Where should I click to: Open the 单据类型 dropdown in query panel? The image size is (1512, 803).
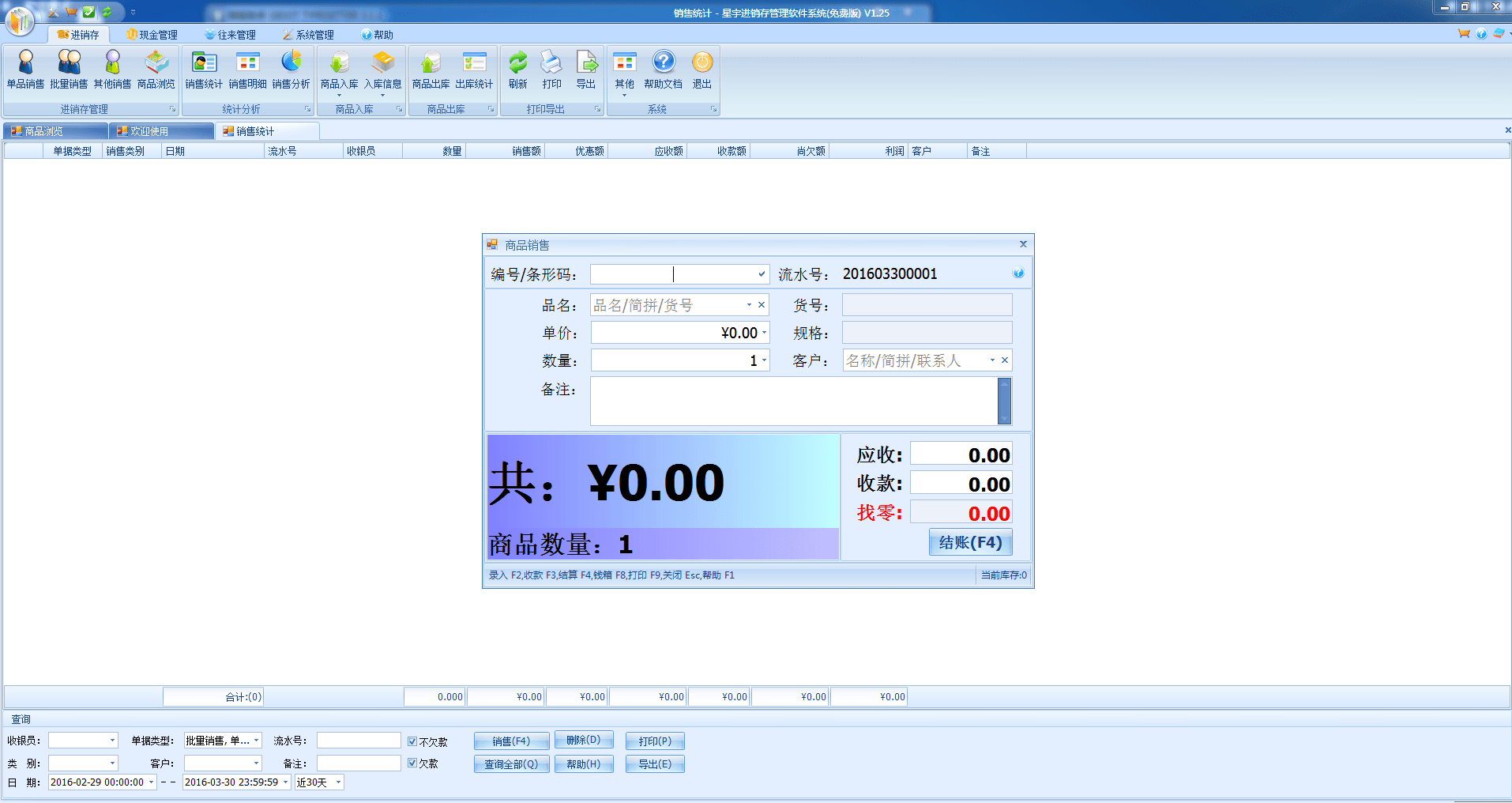(256, 741)
